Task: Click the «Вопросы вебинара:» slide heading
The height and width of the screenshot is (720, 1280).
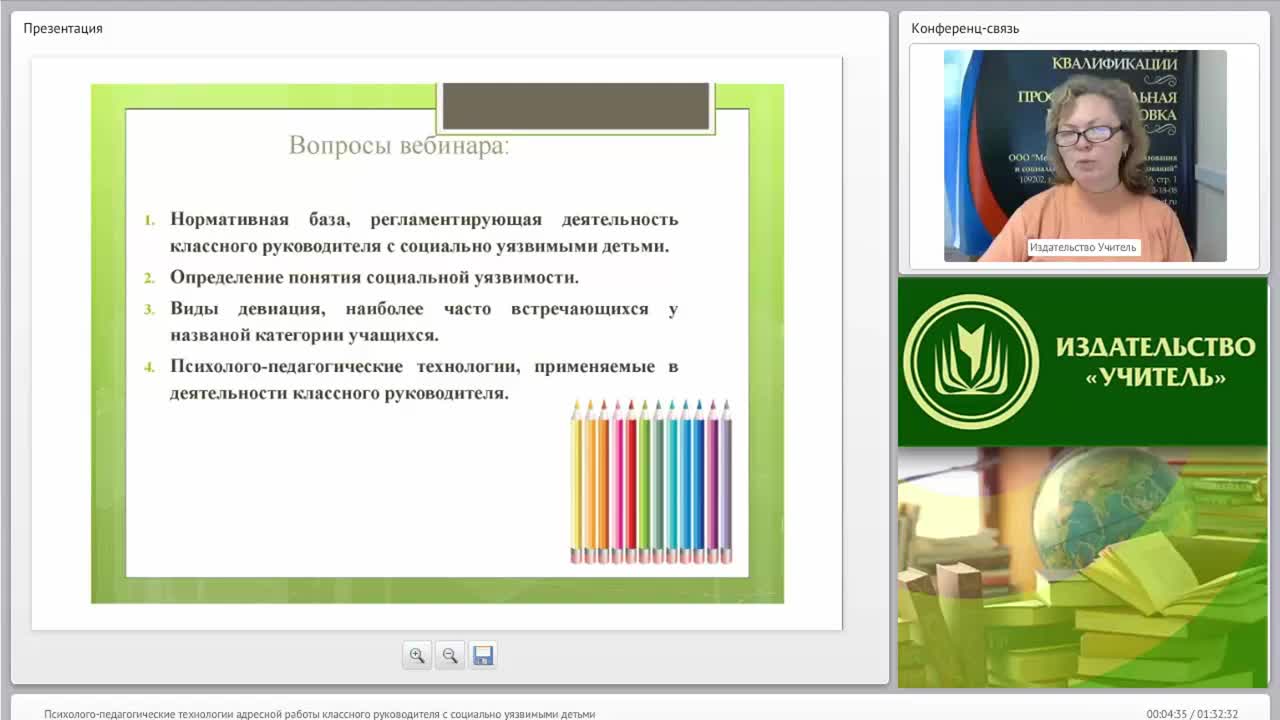Action: pyautogui.click(x=399, y=146)
